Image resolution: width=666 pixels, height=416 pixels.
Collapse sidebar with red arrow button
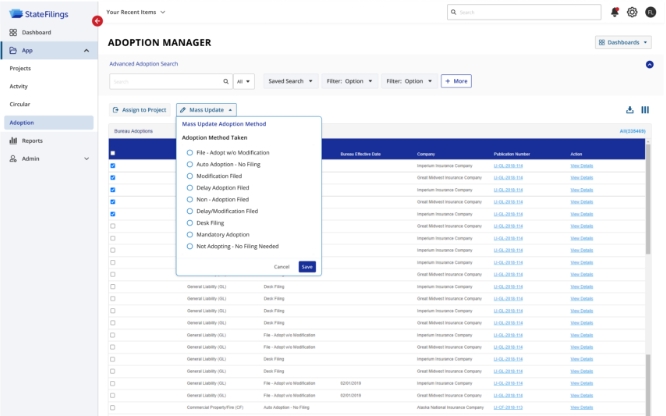pos(97,21)
